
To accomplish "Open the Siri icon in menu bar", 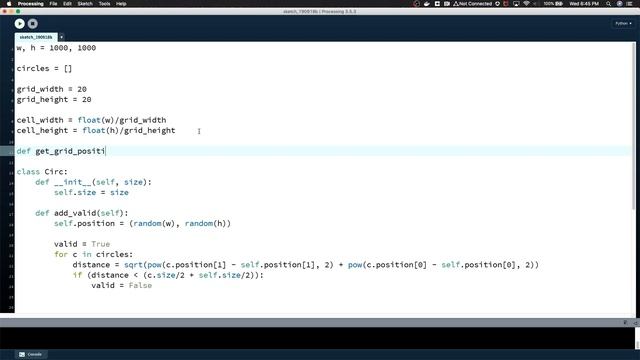I will click(x=619, y=4).
